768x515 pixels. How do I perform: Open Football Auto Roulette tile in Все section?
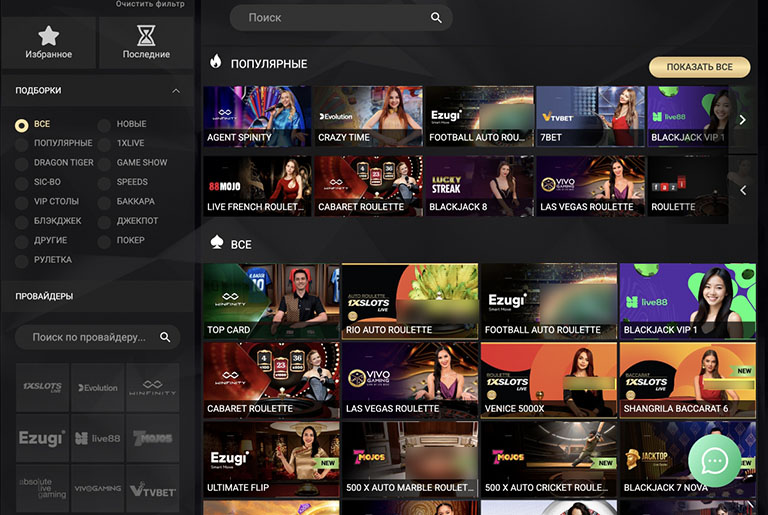click(549, 301)
